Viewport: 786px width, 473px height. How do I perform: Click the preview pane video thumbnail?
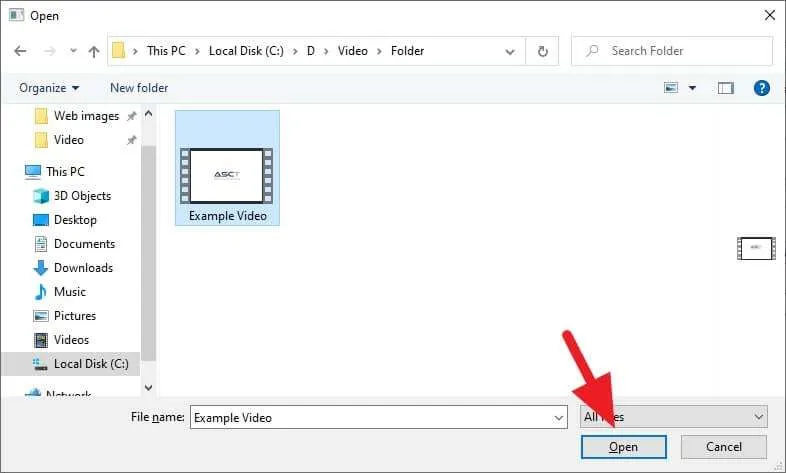coord(756,249)
